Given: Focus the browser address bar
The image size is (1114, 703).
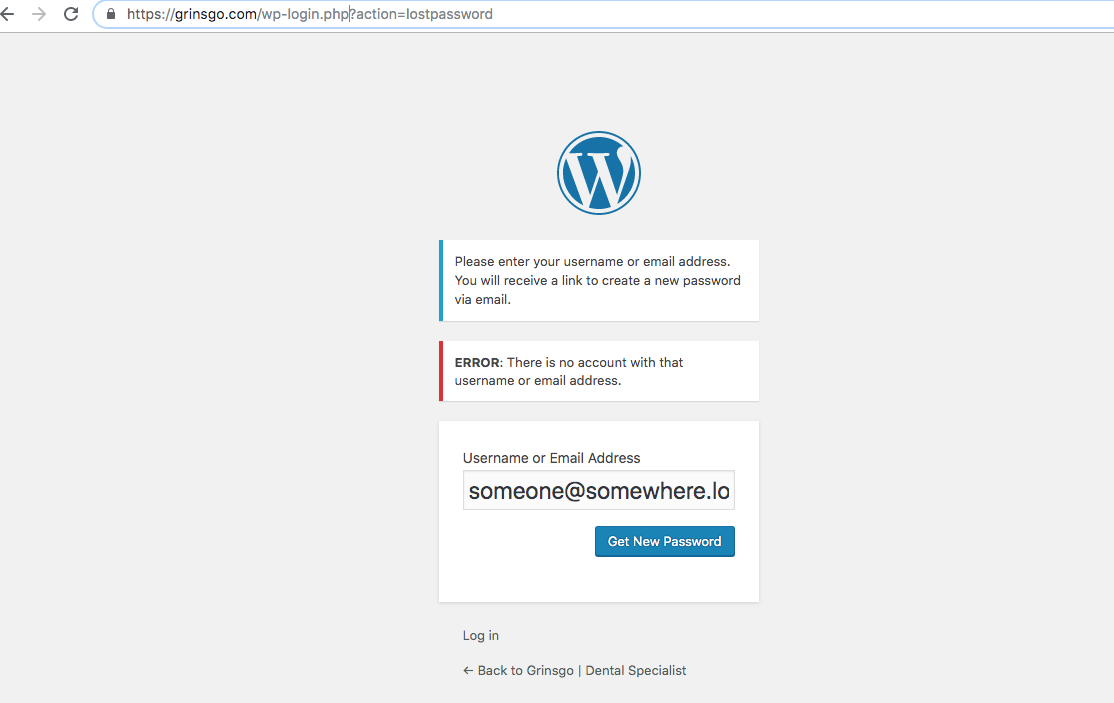Looking at the screenshot, I should (x=604, y=14).
